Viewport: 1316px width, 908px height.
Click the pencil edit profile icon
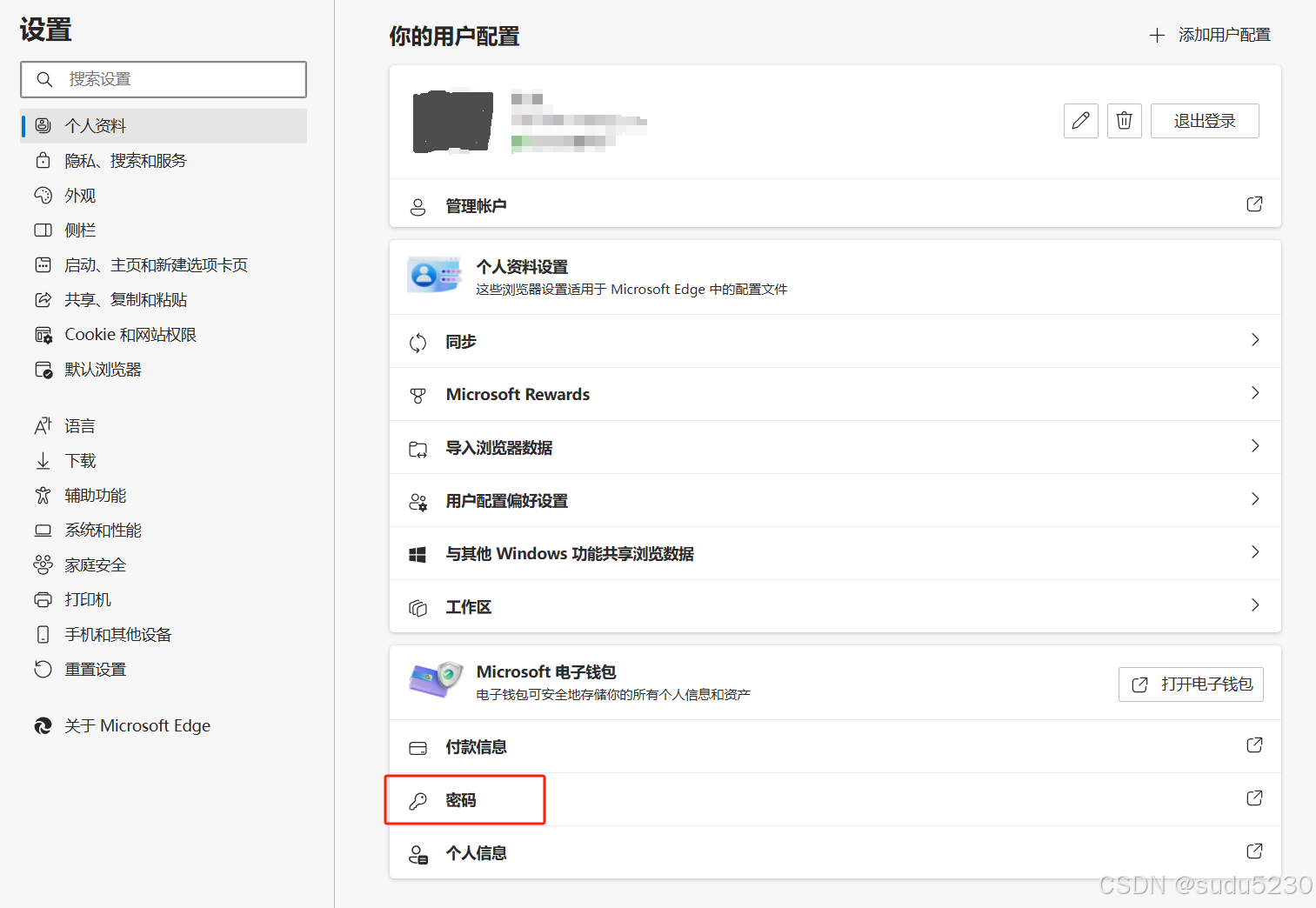point(1080,121)
